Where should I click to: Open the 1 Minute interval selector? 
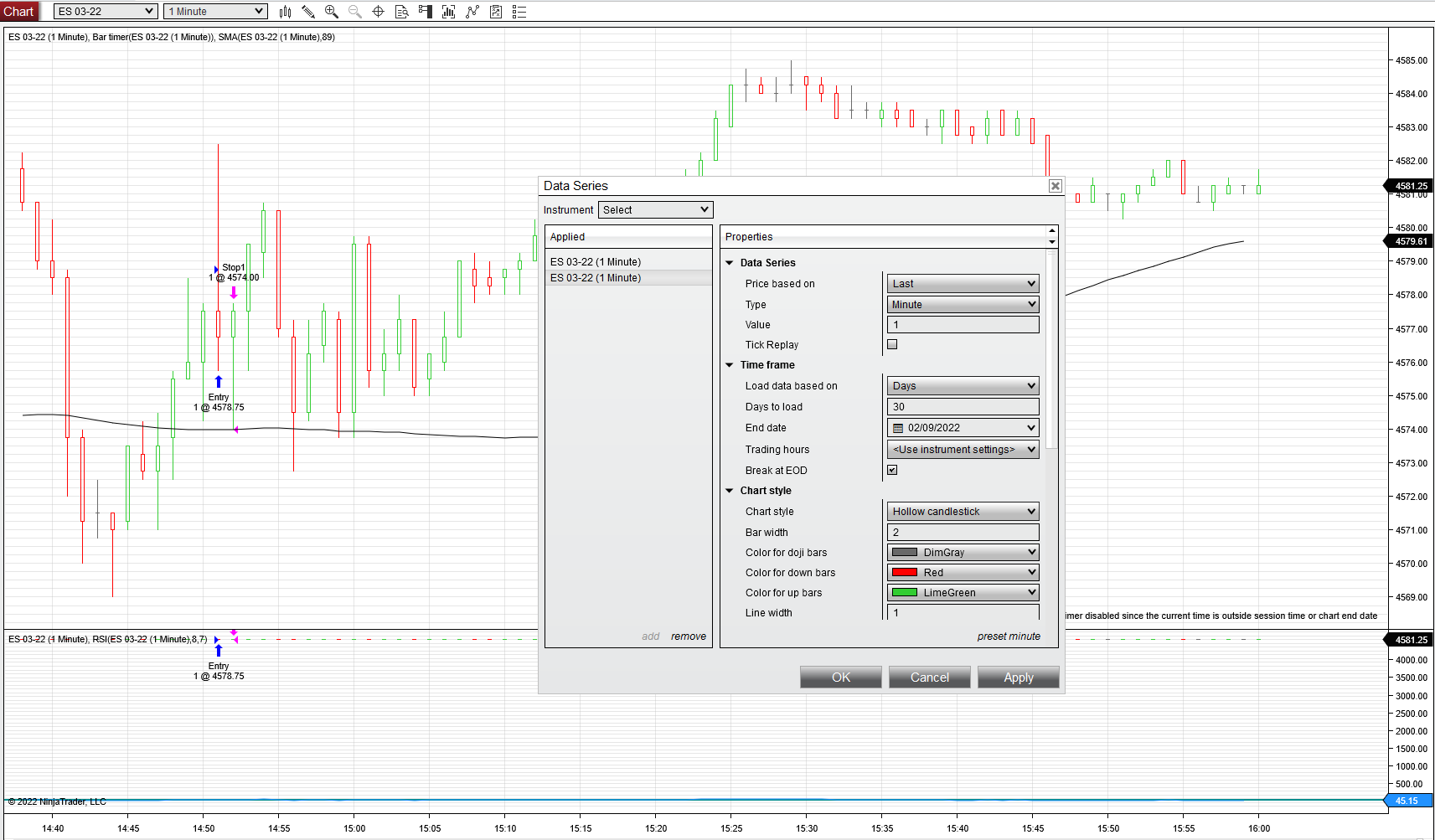pyautogui.click(x=215, y=12)
